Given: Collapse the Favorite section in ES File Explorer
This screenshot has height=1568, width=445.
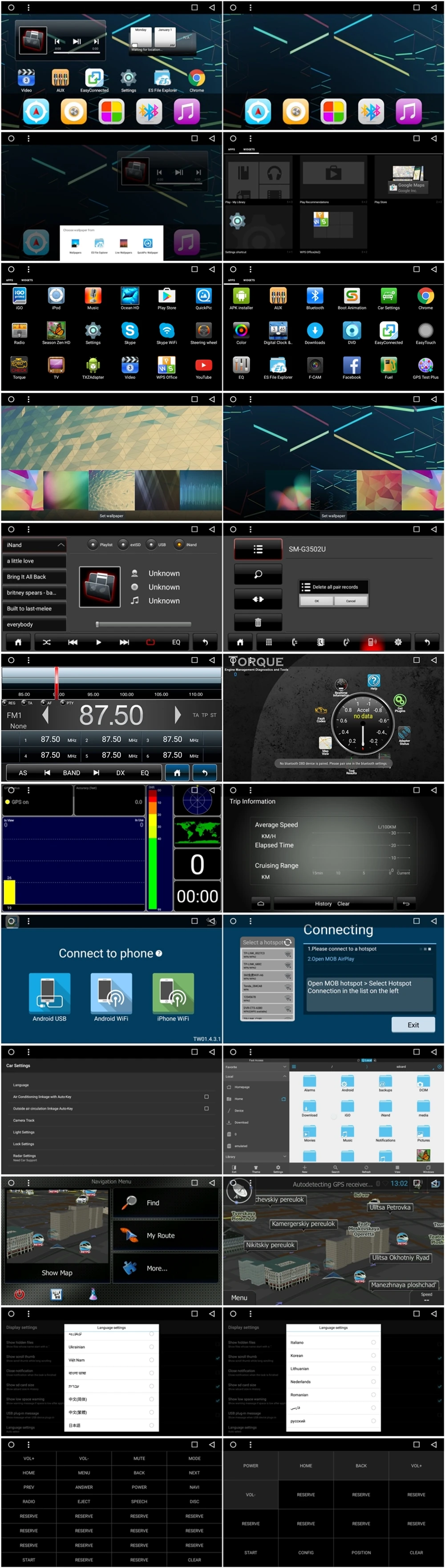Looking at the screenshot, I should coord(284,1067).
